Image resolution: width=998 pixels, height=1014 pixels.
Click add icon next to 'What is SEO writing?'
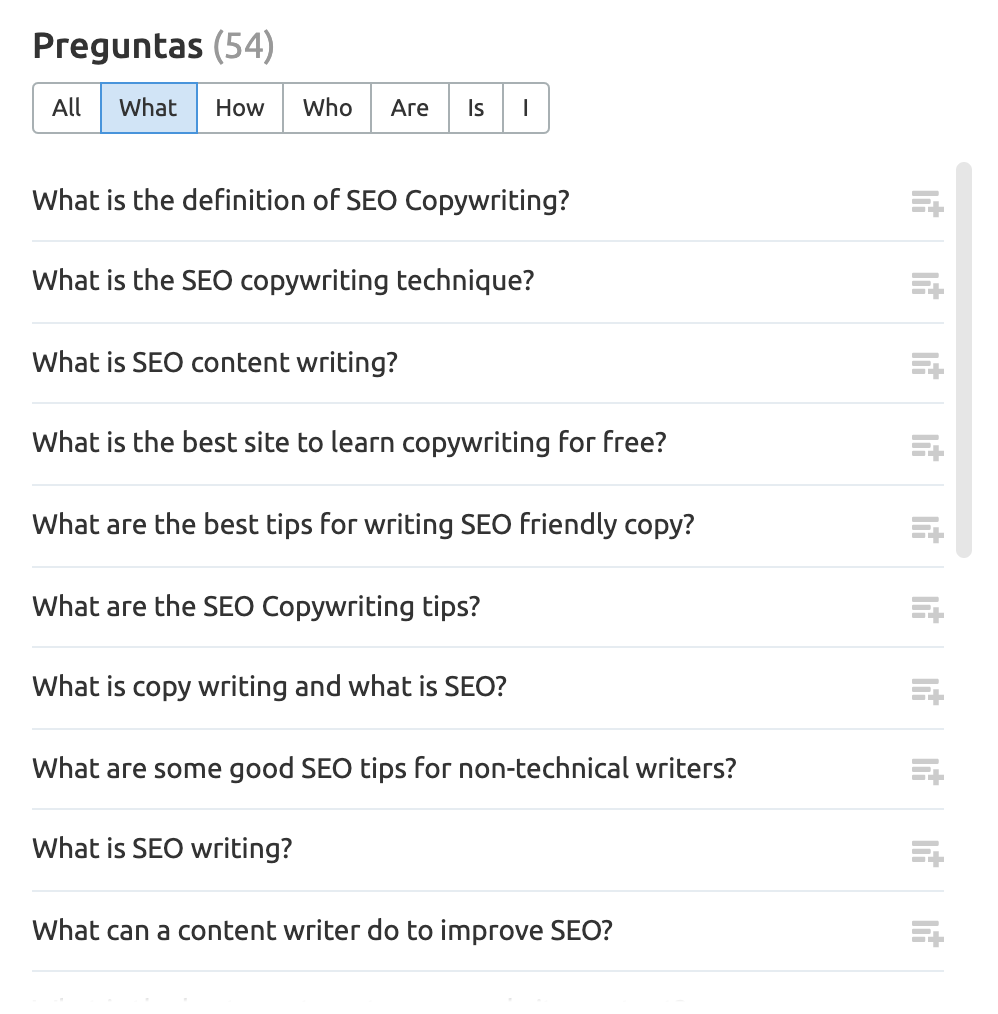coord(926,852)
